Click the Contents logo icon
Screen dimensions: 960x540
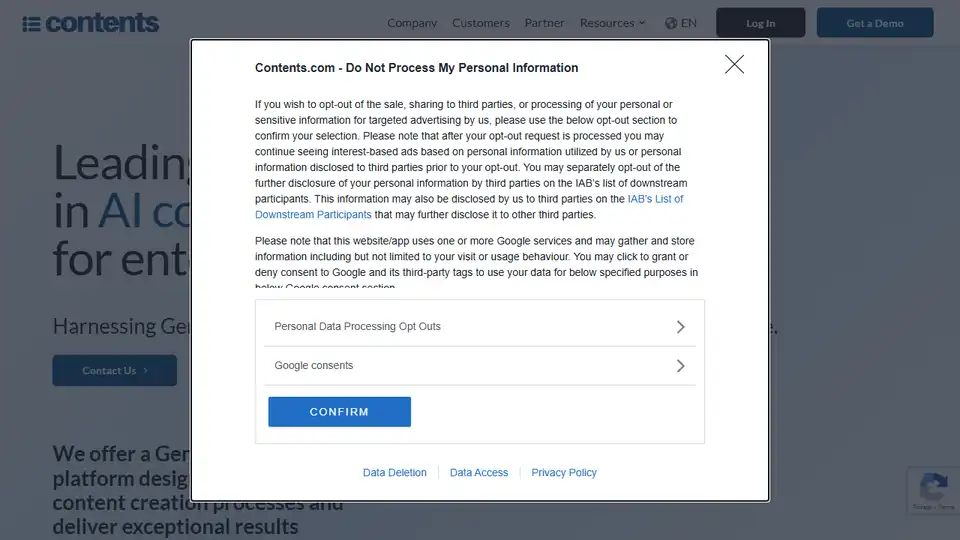pos(31,24)
